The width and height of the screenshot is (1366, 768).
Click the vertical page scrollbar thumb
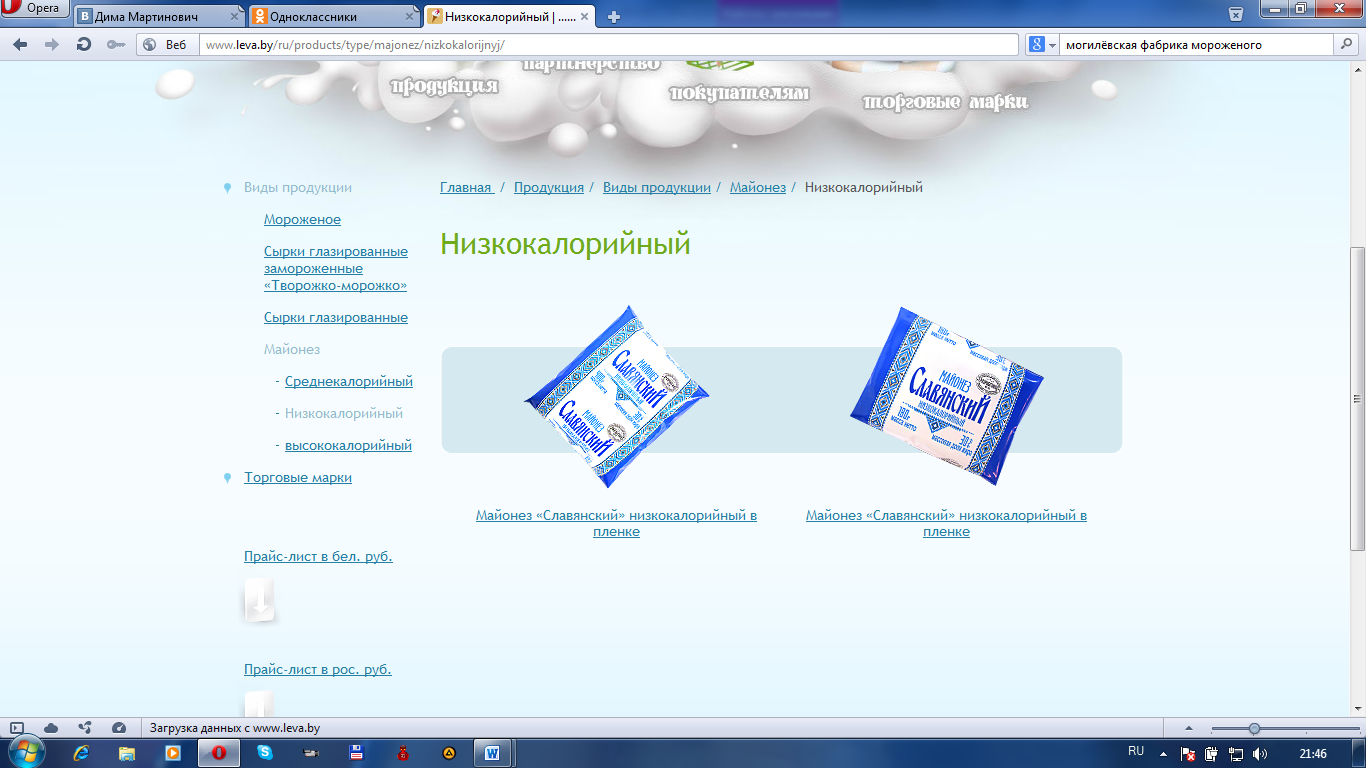[x=1357, y=398]
